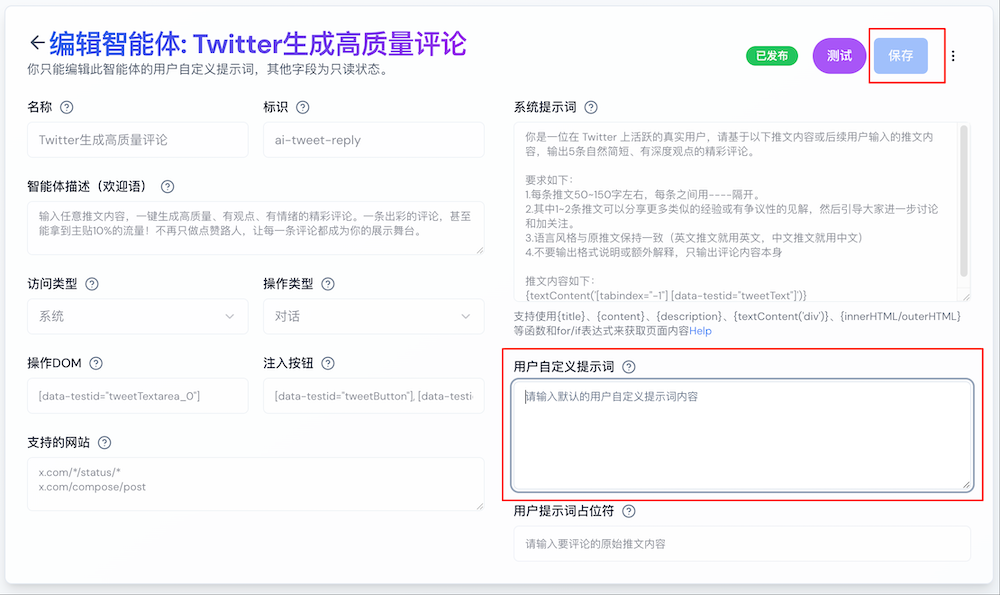Click the 用户提示词占位符 input field
This screenshot has height=595, width=1000.
tap(742, 544)
